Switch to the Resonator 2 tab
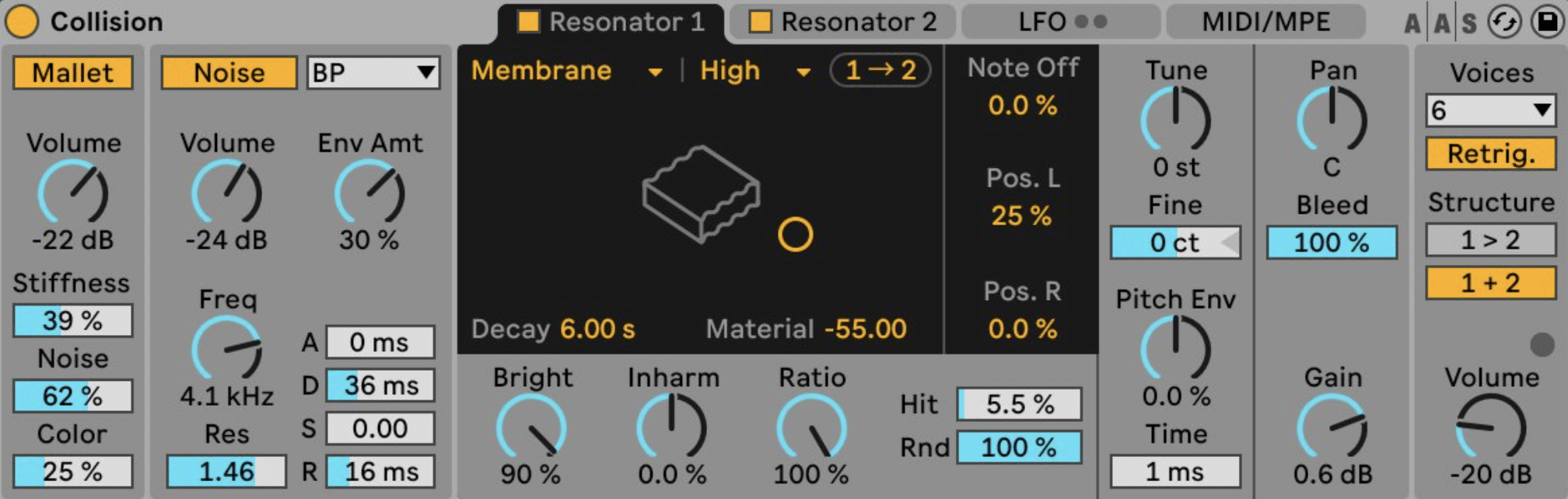The image size is (1568, 499). coord(843,23)
